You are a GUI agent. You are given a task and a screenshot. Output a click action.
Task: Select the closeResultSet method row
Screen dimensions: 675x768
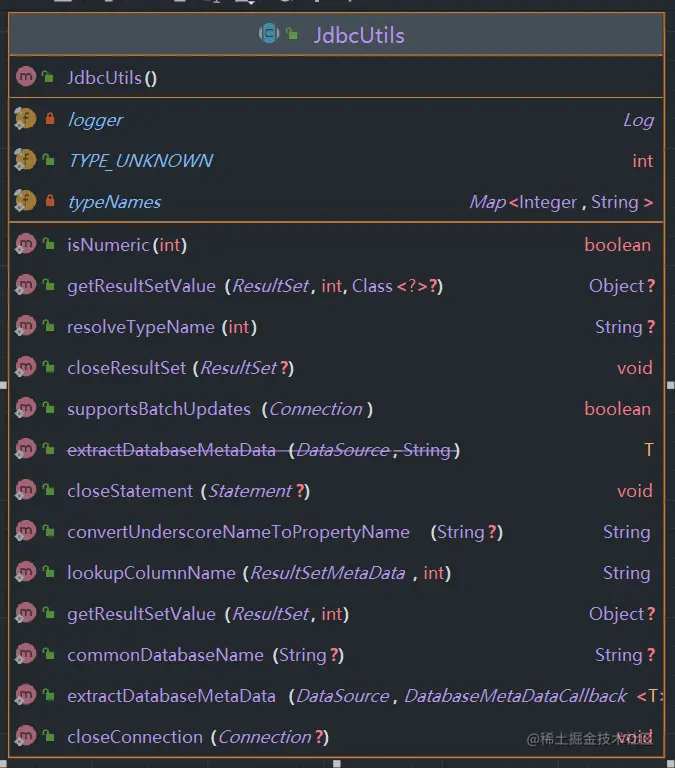(x=180, y=368)
